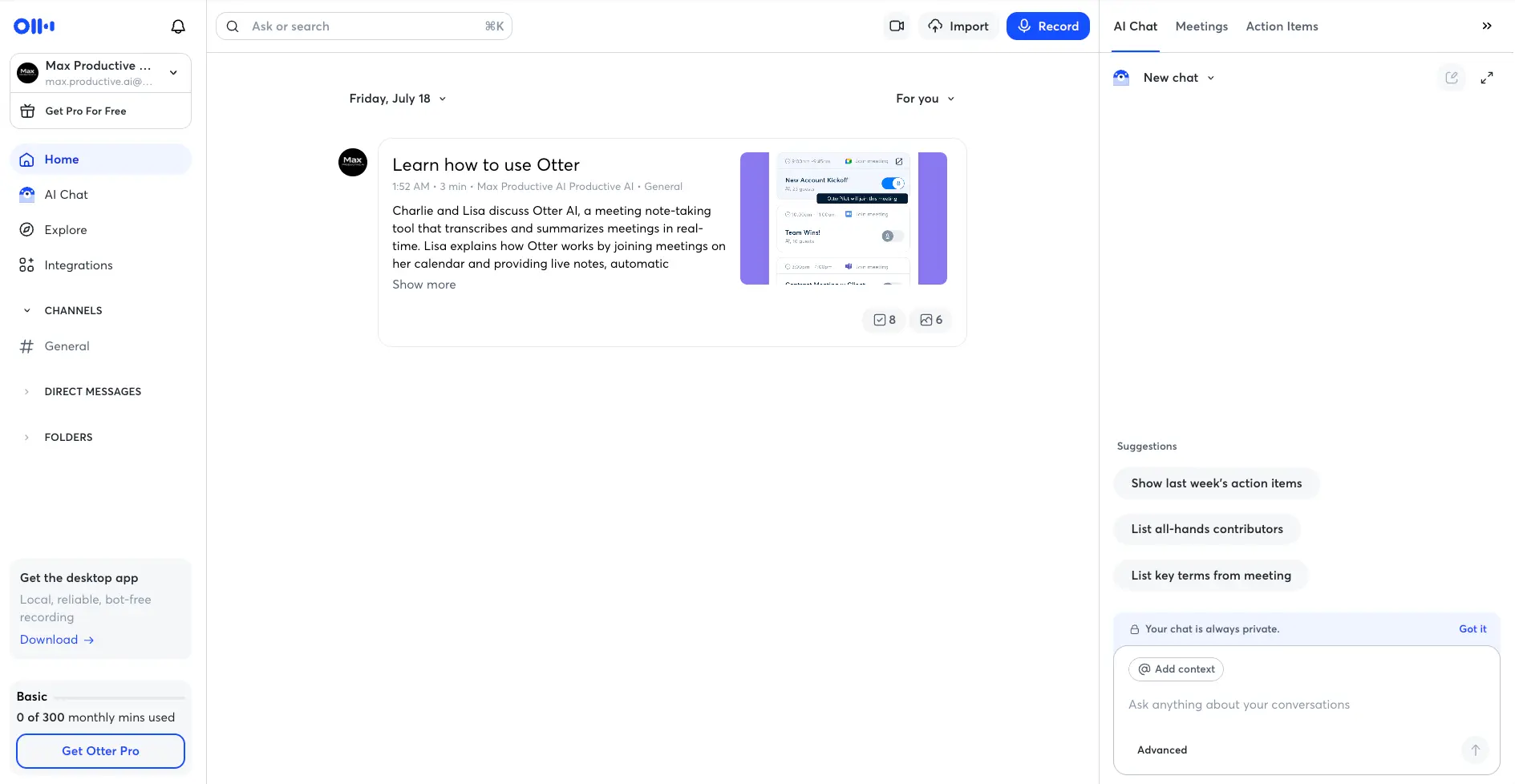Open AI Chat in the sidebar
The height and width of the screenshot is (784, 1515).
(101, 195)
